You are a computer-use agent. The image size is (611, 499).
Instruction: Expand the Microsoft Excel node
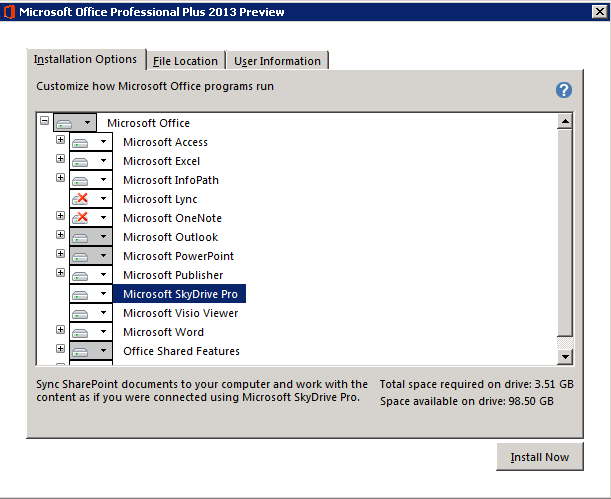(60, 159)
